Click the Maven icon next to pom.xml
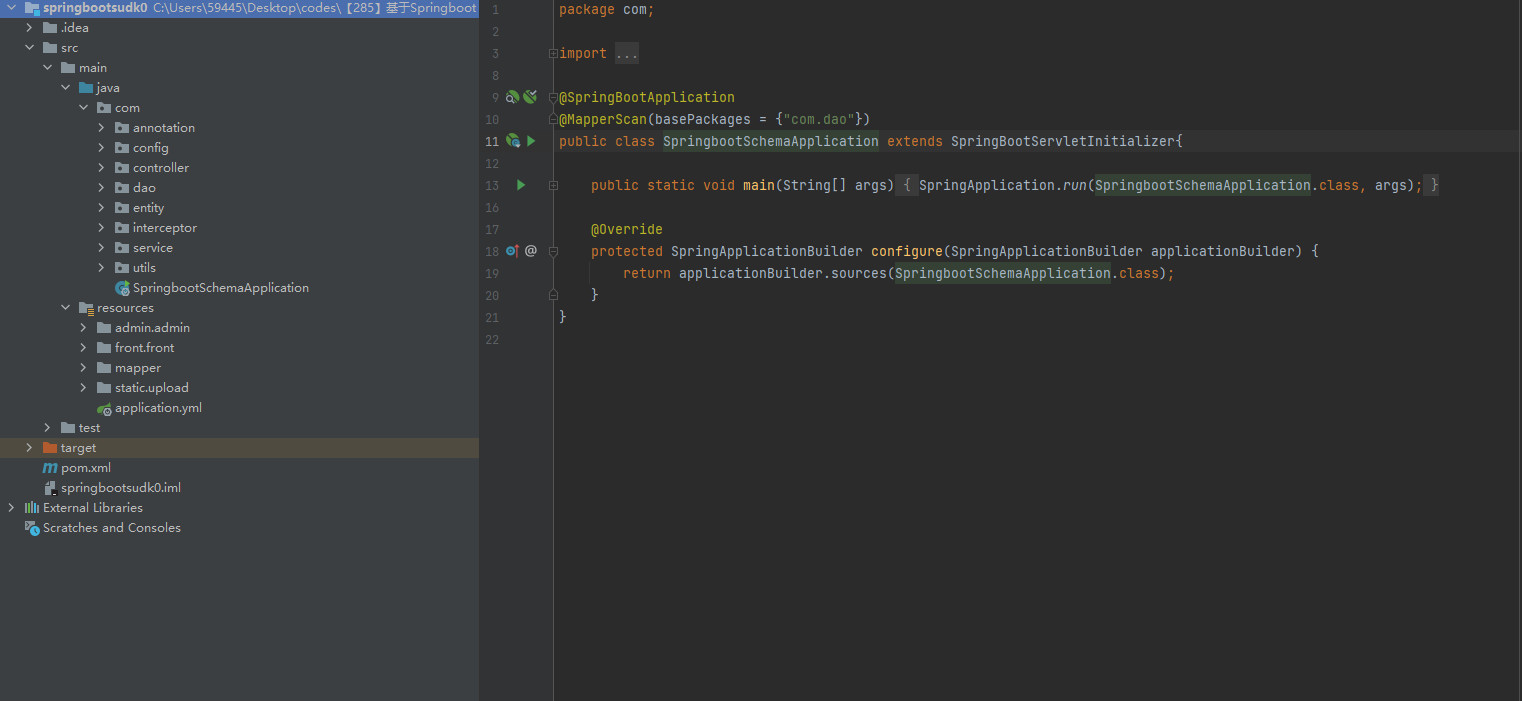 (x=50, y=468)
